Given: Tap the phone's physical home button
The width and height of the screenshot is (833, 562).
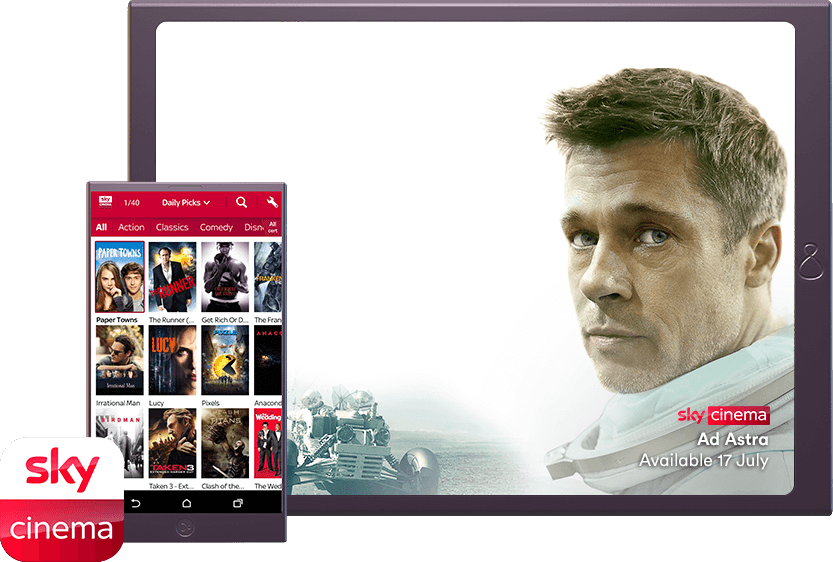Looking at the screenshot, I should coord(185,527).
